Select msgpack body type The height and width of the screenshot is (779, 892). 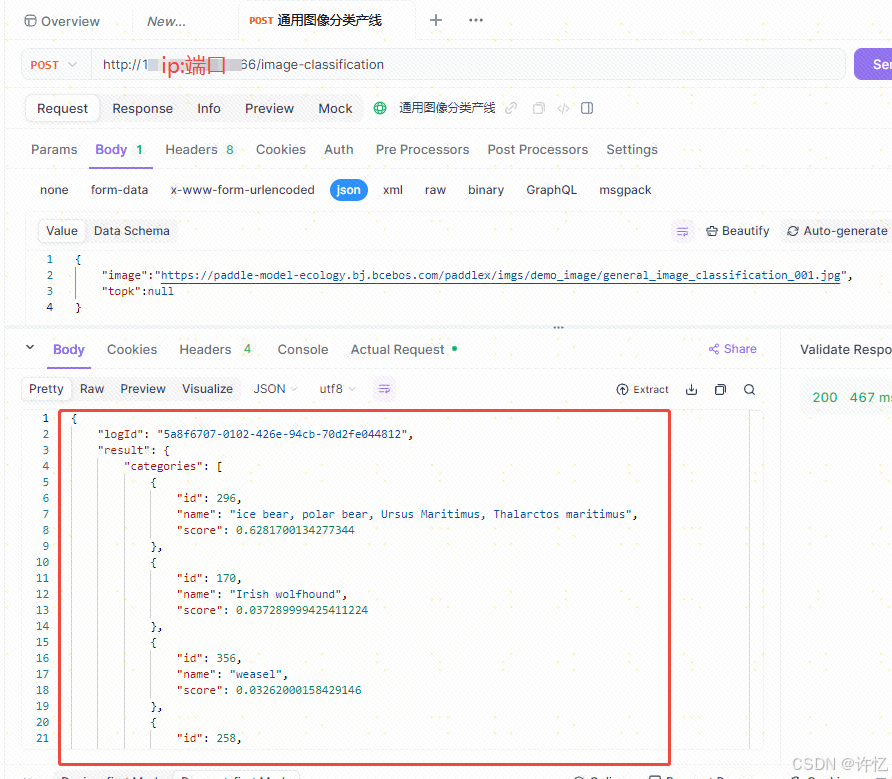(625, 190)
